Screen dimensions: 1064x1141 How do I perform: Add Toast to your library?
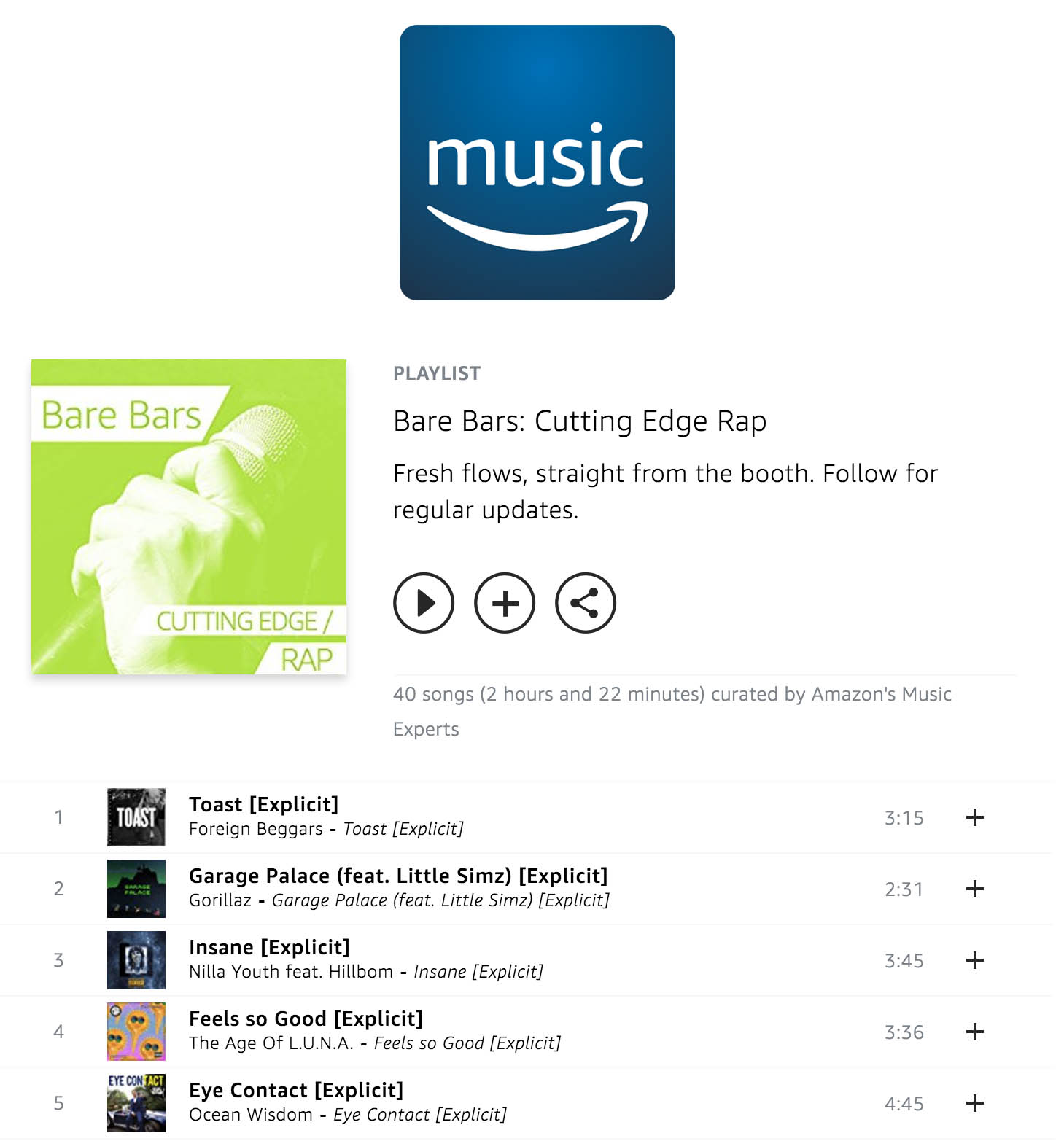(x=975, y=817)
